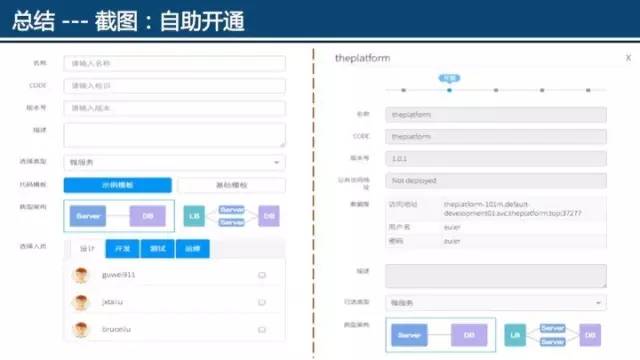This screenshot has width=640, height=360.
Task: Focus the CODE input in left form
Action: [x=175, y=86]
